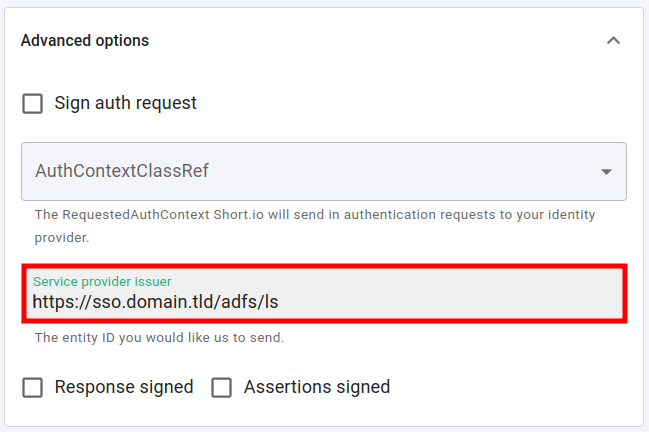Image resolution: width=649 pixels, height=432 pixels.
Task: Place cursor after /adfs/ls in issuer field
Action: pyautogui.click(x=277, y=300)
